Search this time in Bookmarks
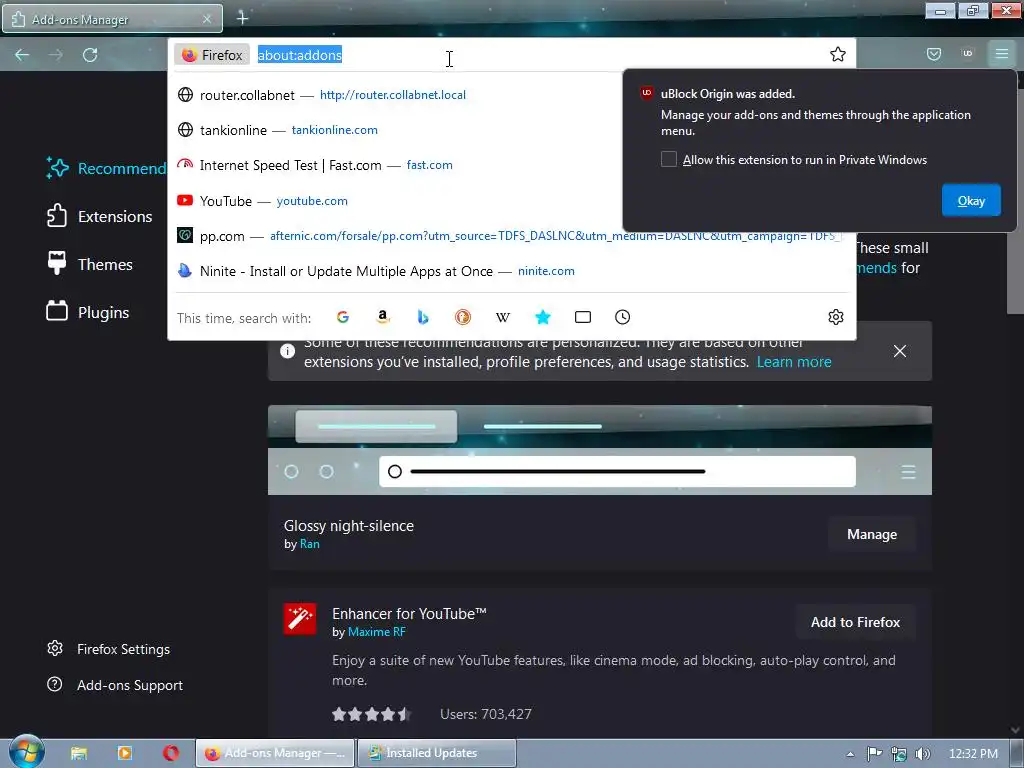 (543, 317)
